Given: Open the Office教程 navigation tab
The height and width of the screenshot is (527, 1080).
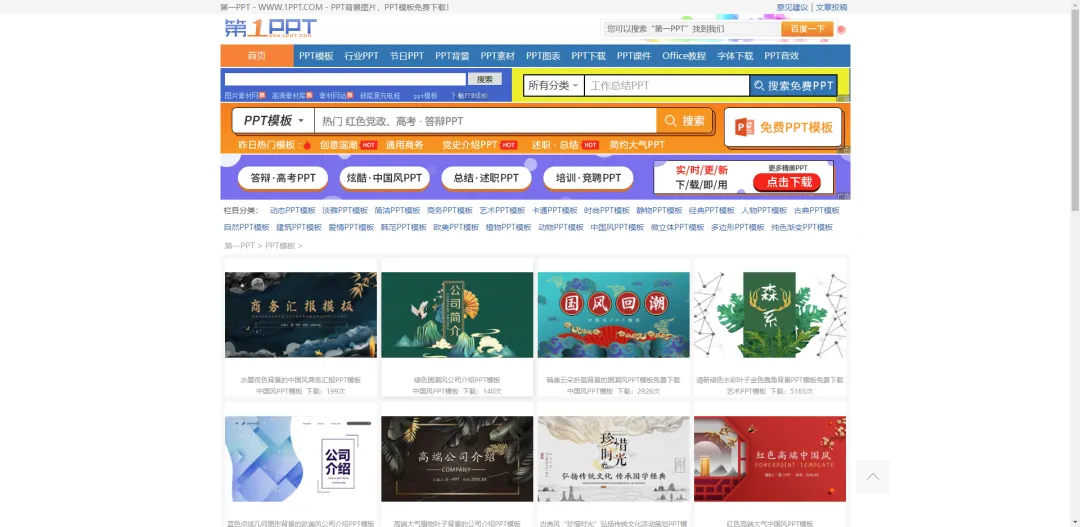Looking at the screenshot, I should tap(684, 56).
